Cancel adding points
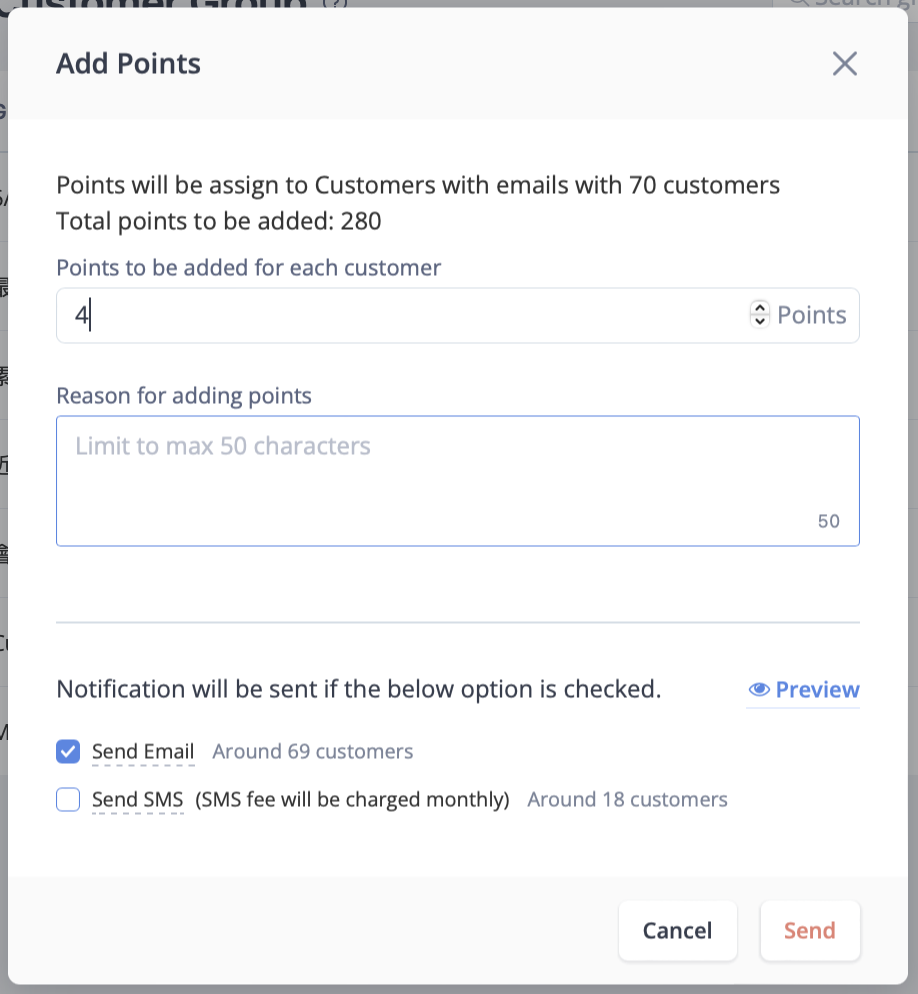Screen dimensions: 918x994 678,931
